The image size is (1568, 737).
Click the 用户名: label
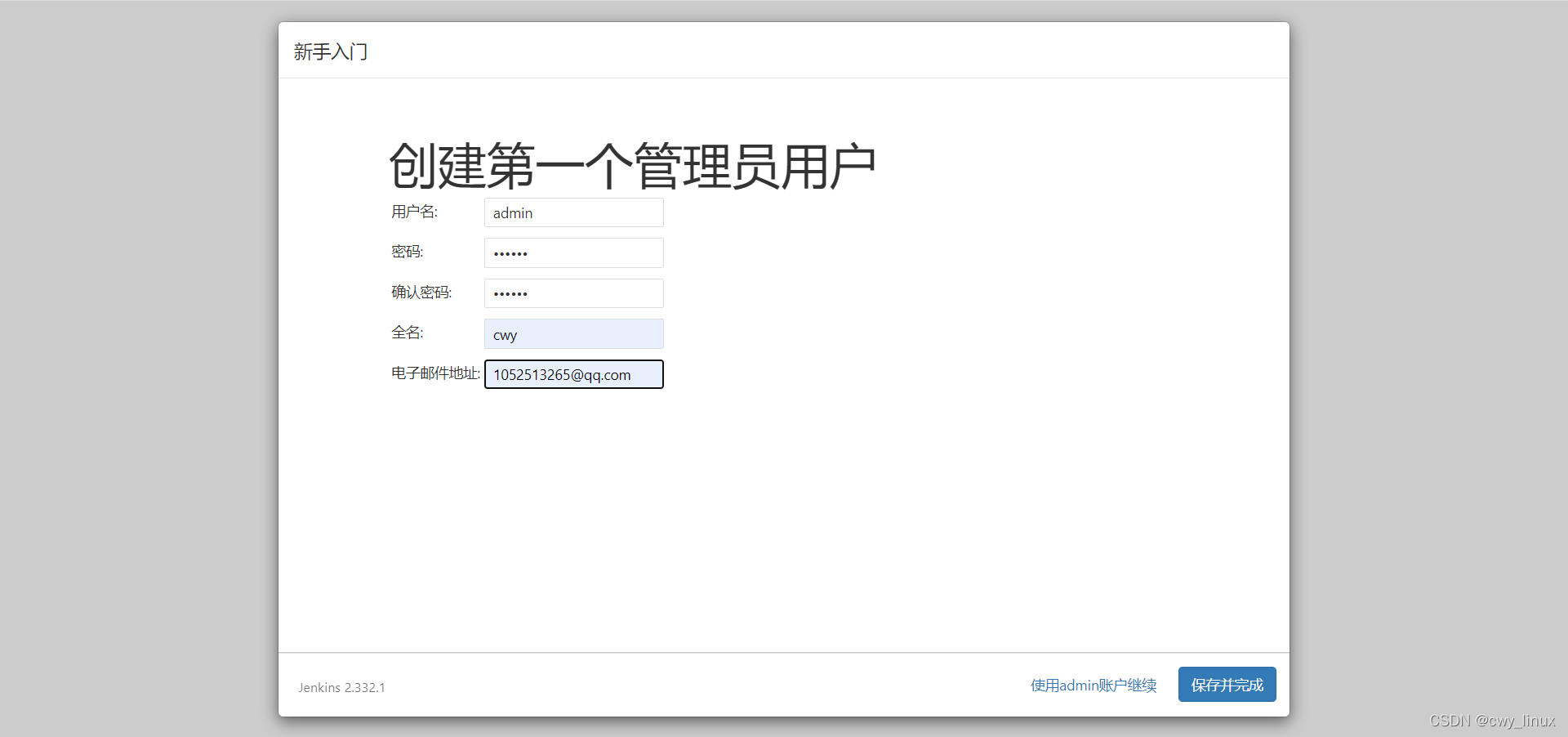point(414,212)
